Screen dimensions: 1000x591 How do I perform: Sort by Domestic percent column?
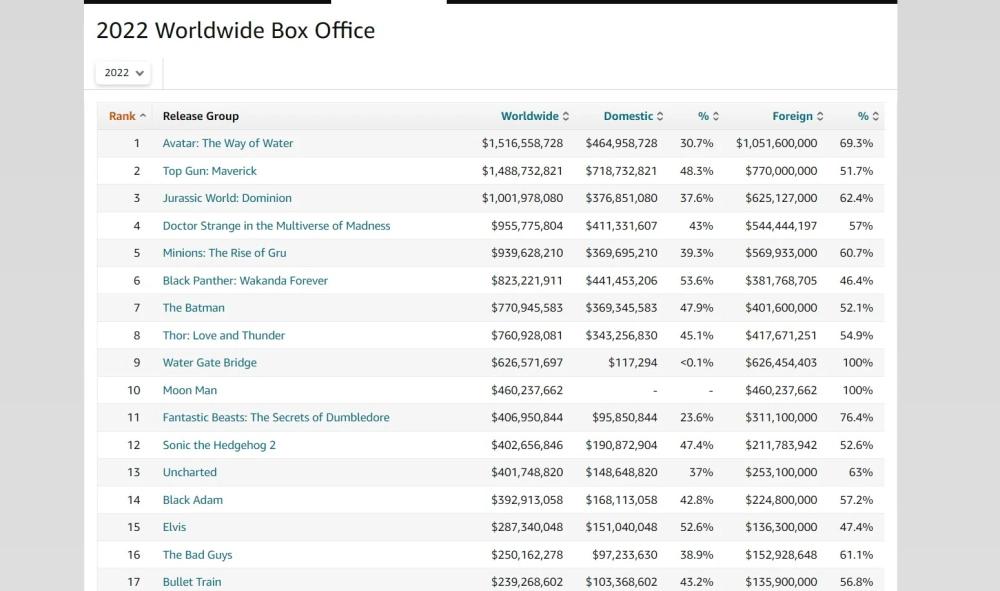coord(708,116)
